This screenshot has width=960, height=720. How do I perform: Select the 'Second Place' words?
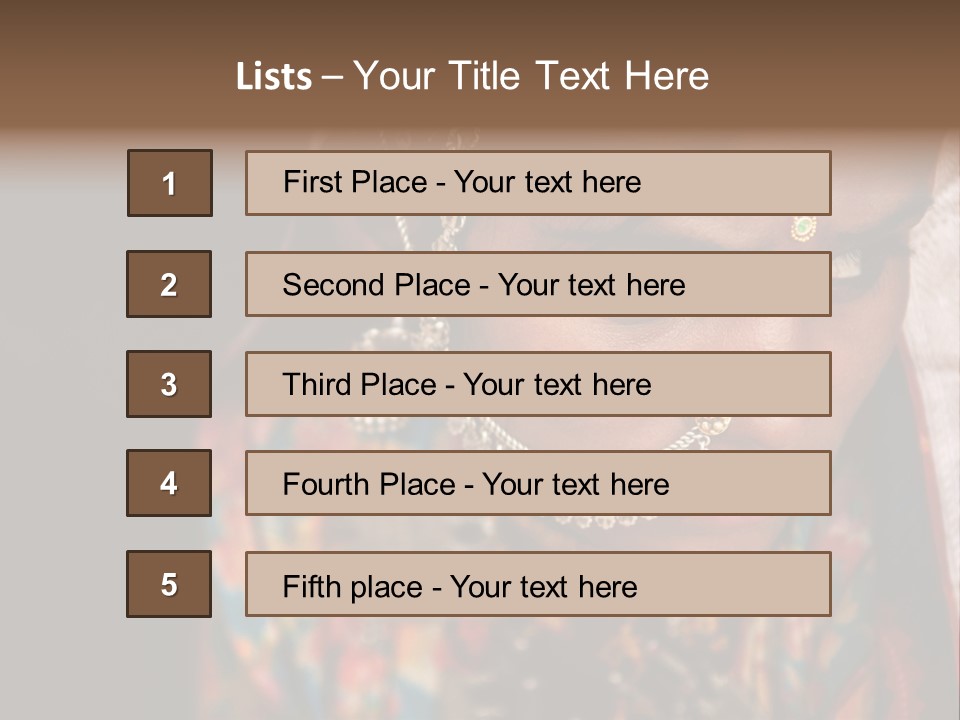tap(376, 285)
